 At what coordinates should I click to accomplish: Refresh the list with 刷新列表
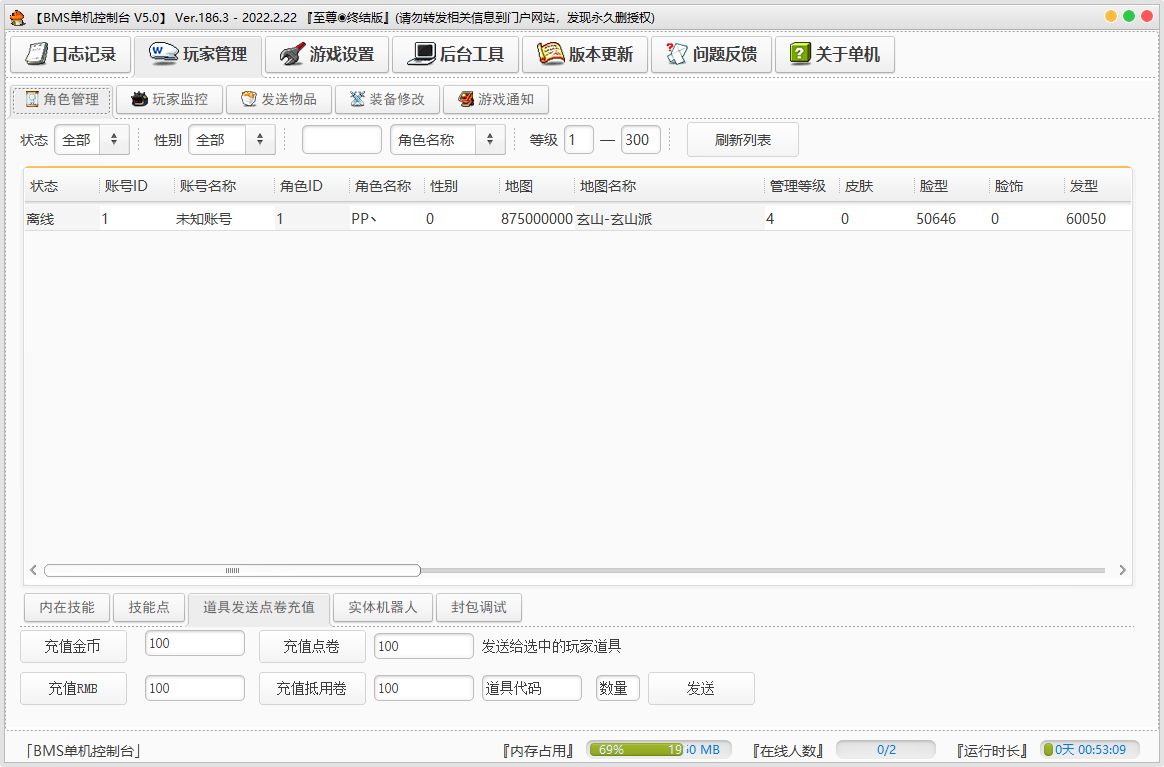point(742,140)
